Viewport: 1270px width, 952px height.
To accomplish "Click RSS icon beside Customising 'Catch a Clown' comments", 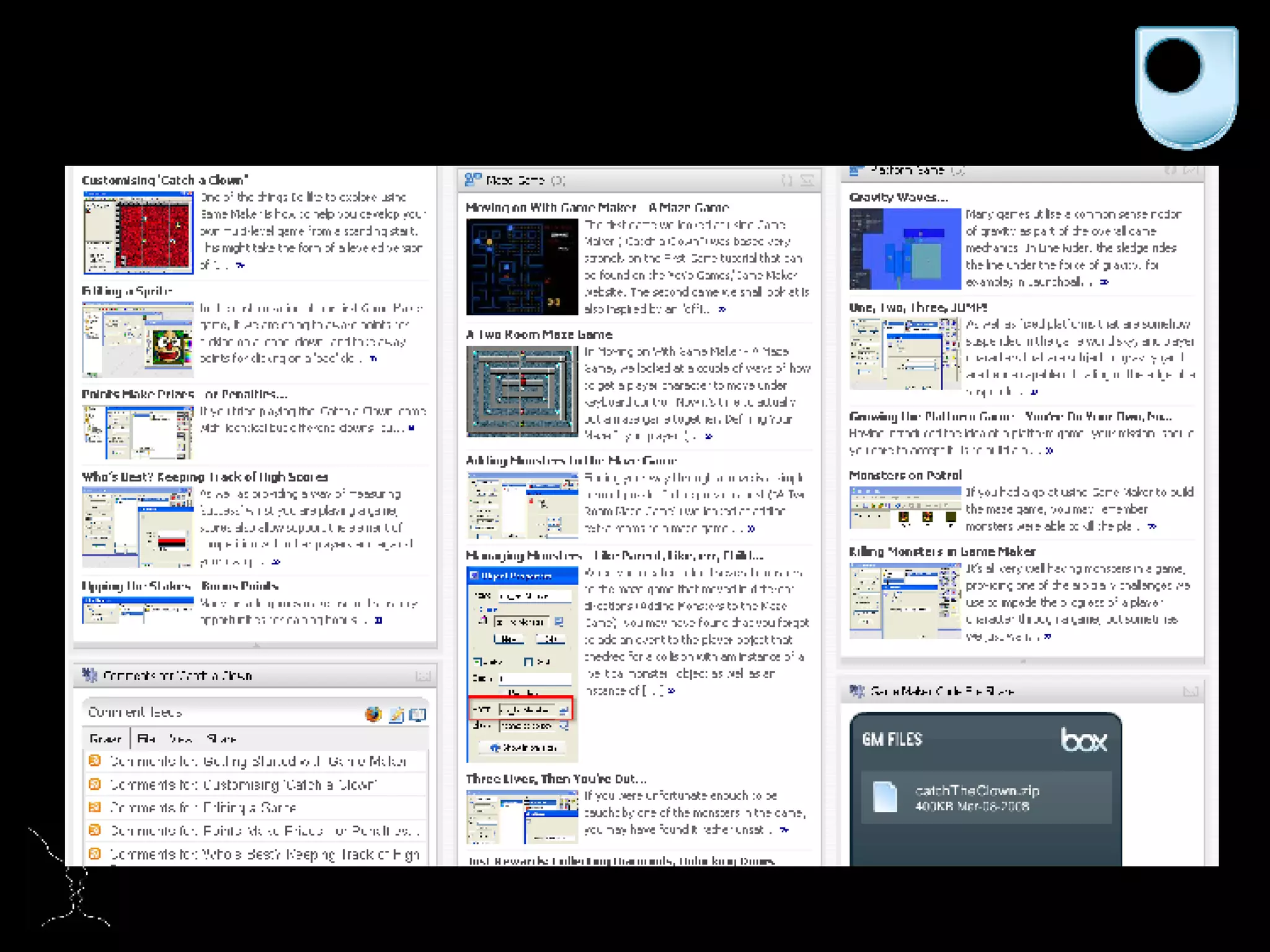I will point(95,784).
